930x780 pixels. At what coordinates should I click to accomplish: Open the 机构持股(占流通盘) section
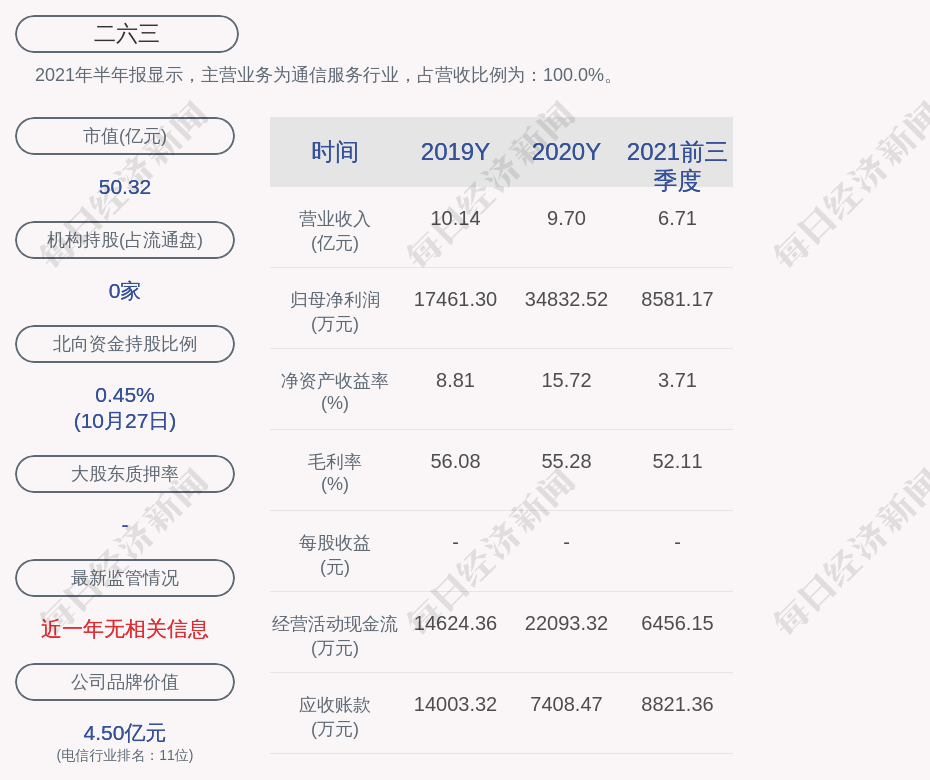[x=124, y=240]
